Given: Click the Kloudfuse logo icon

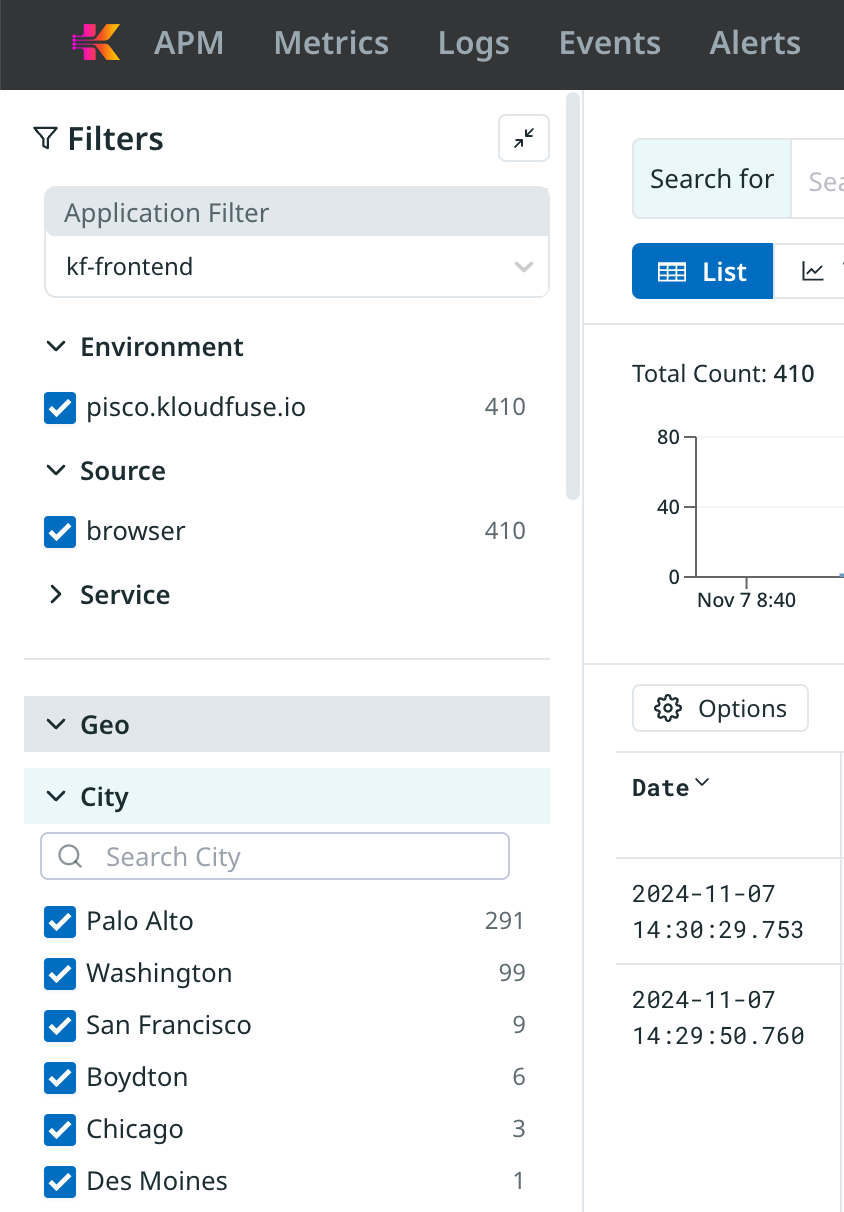Looking at the screenshot, I should (x=96, y=43).
